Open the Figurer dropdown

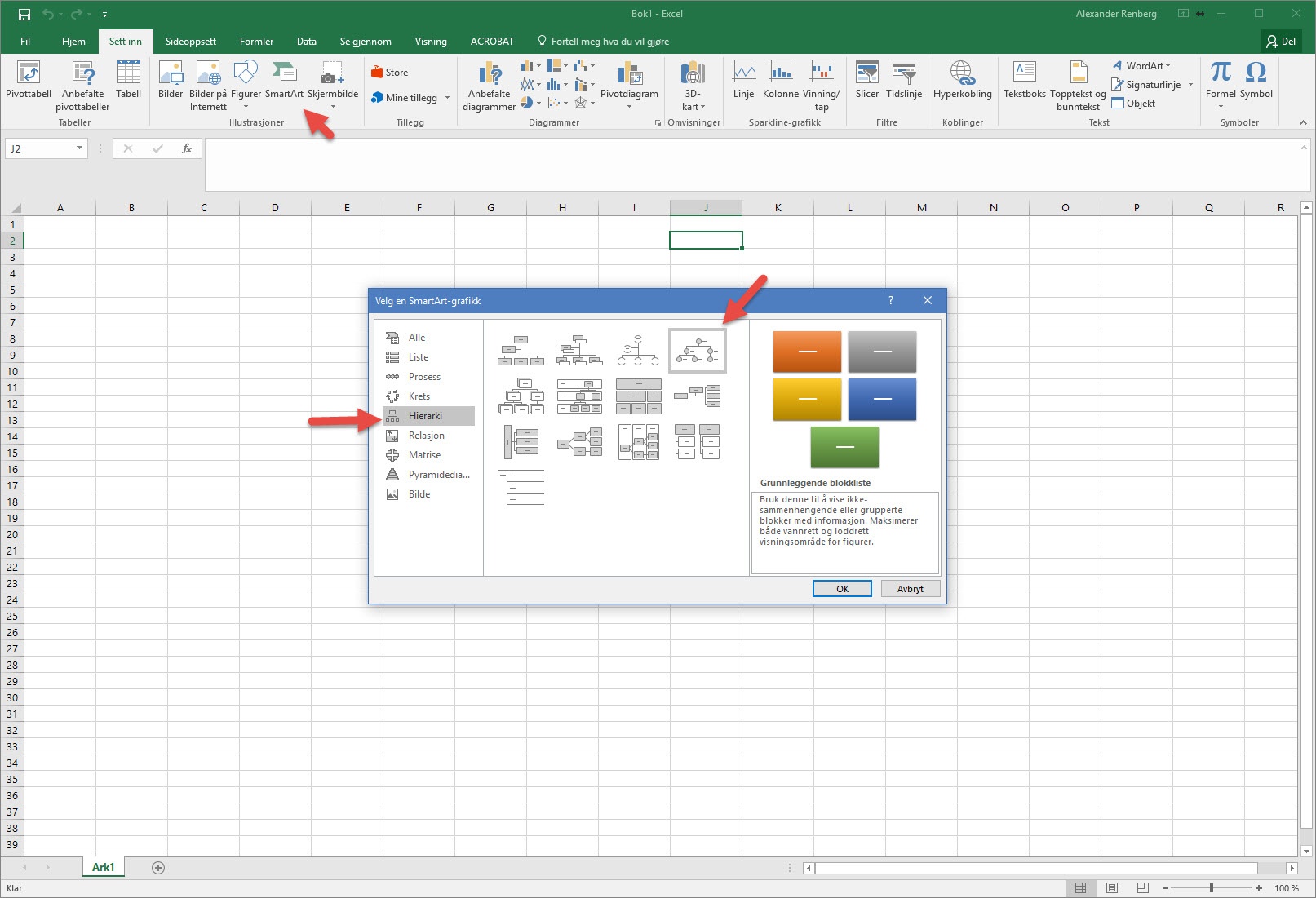[246, 106]
